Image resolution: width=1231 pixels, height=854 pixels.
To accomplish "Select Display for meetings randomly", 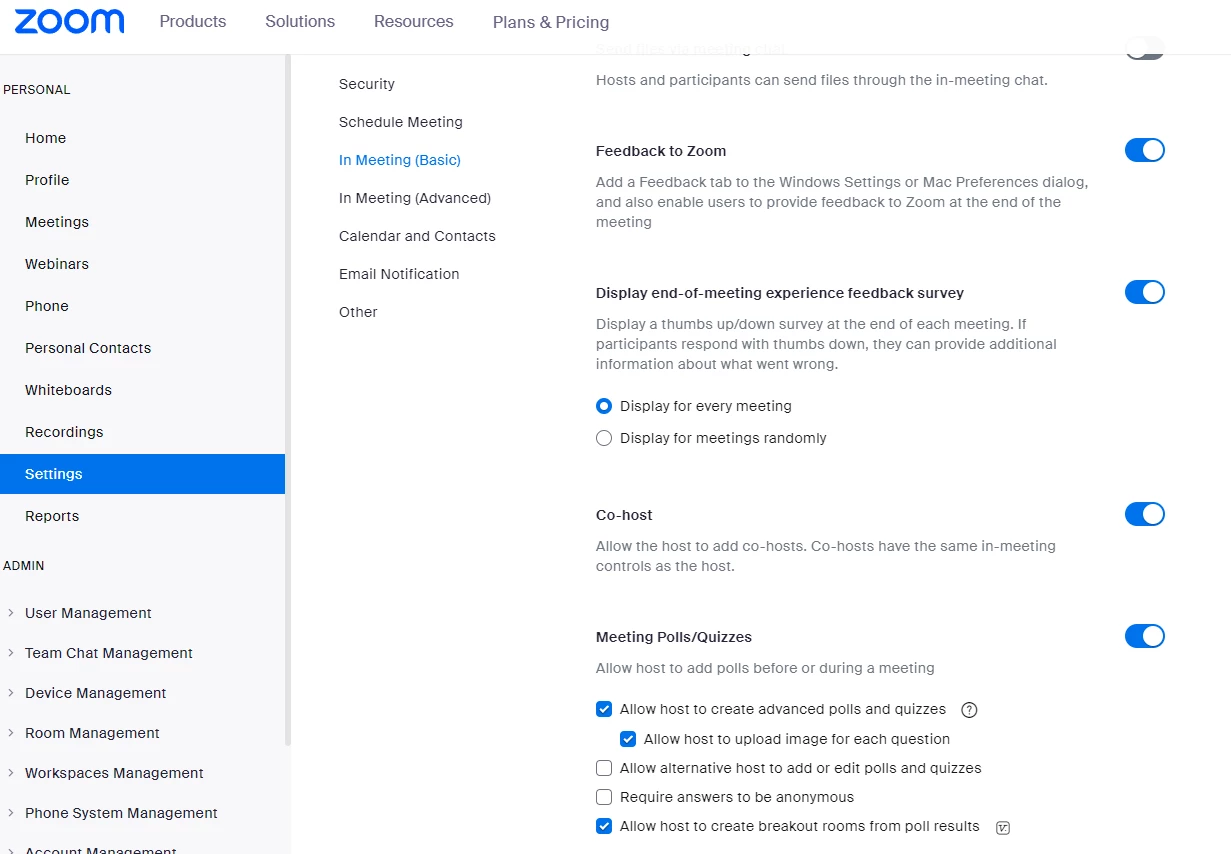I will point(604,438).
